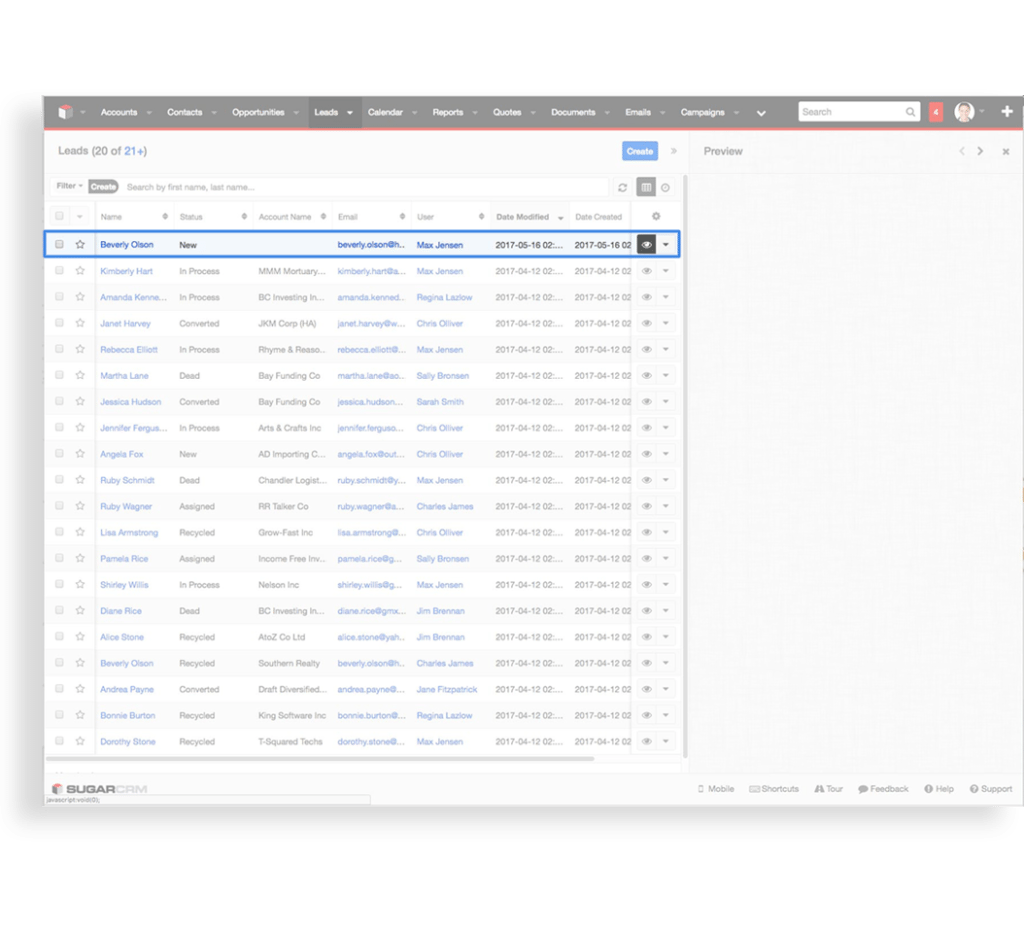Open the column settings gear icon

[656, 216]
